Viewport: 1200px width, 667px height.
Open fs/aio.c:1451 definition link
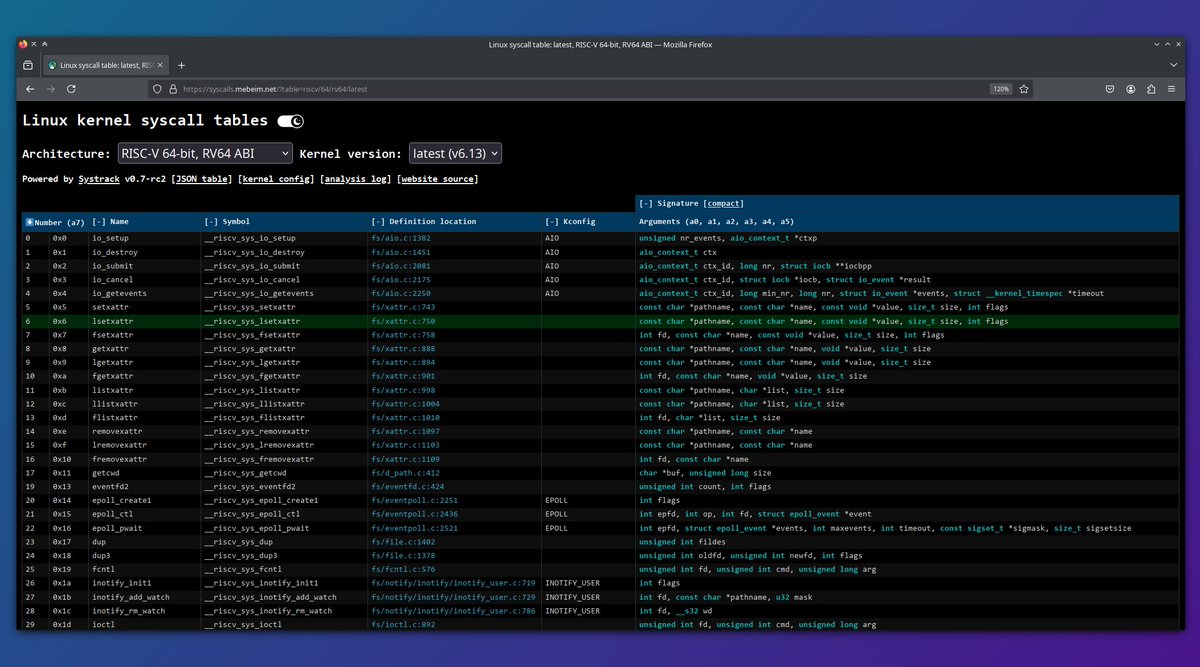click(400, 252)
